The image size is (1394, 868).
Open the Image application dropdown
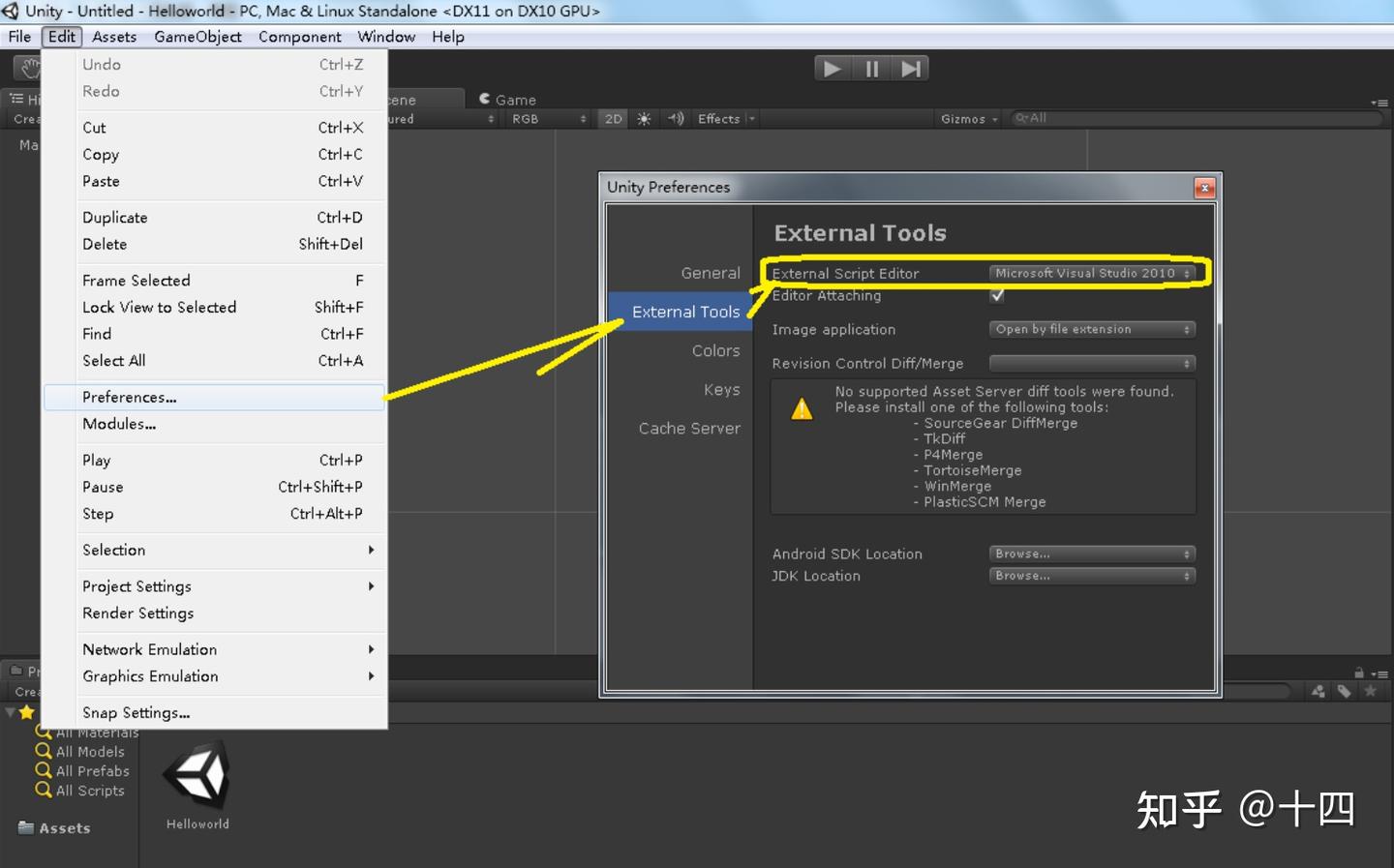point(1091,329)
